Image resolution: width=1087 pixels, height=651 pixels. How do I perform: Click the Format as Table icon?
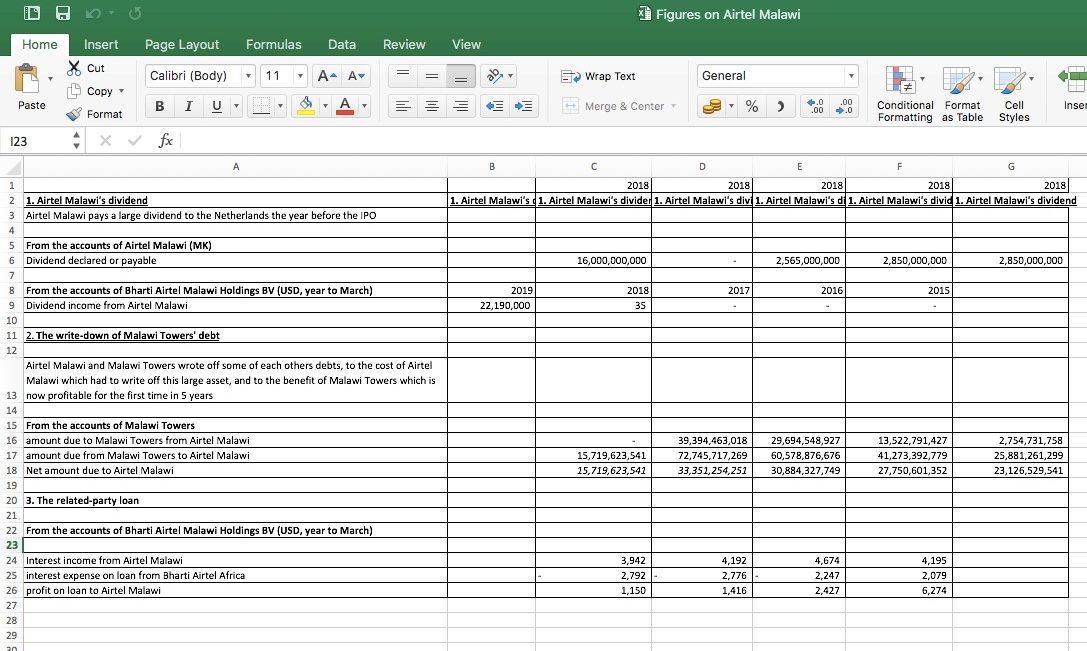pyautogui.click(x=958, y=80)
